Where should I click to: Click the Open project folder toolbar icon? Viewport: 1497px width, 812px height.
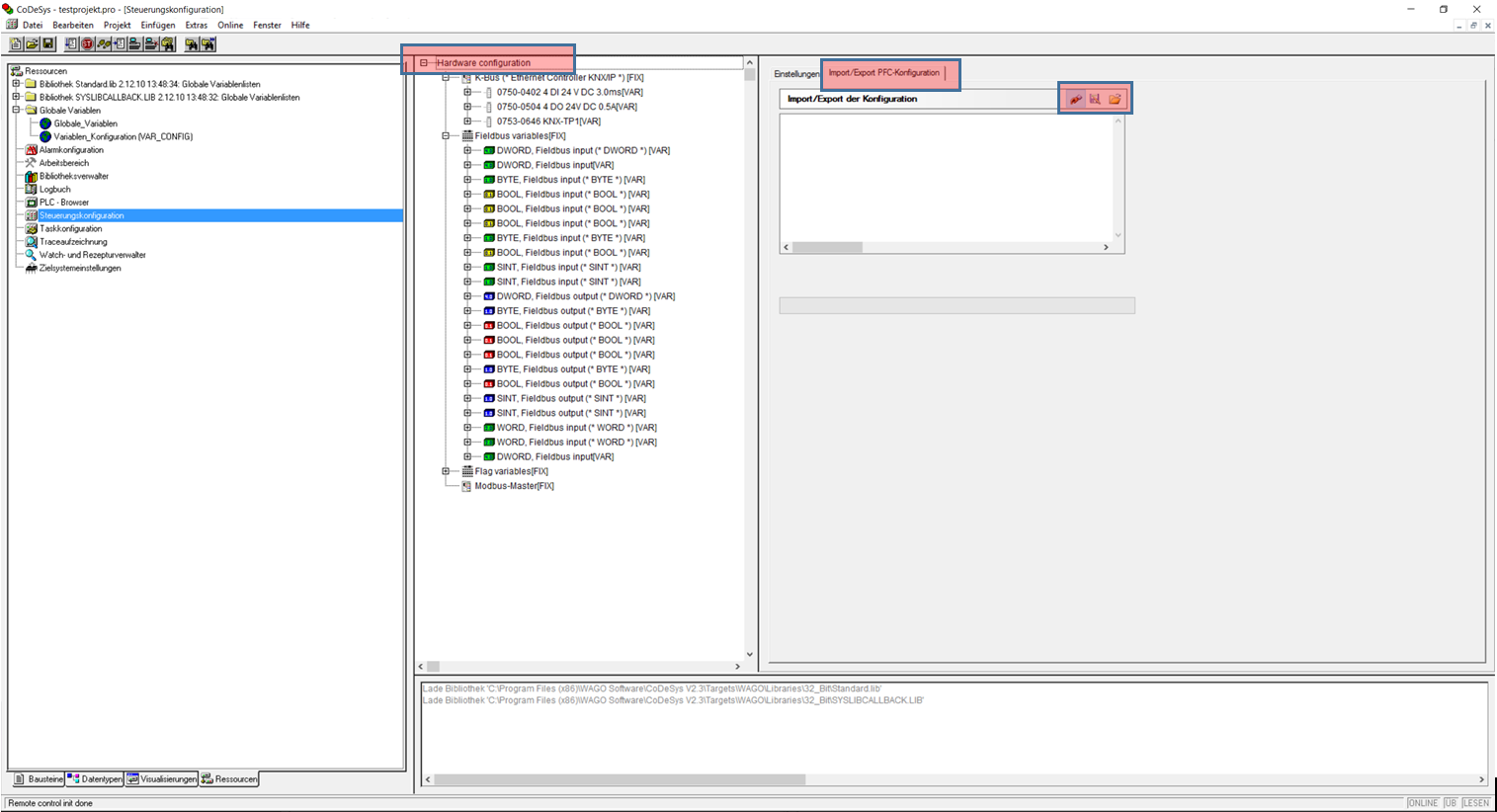pos(32,44)
